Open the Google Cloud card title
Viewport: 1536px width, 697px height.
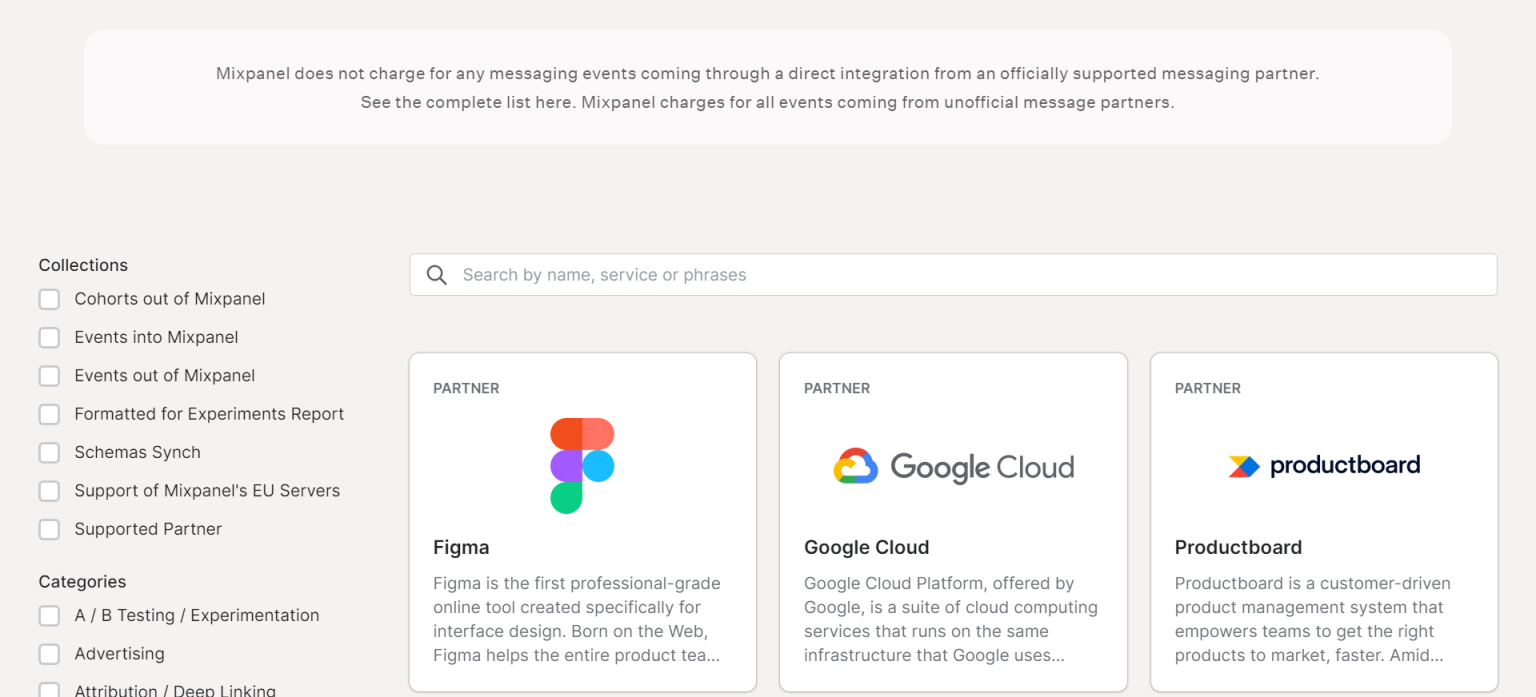[866, 547]
